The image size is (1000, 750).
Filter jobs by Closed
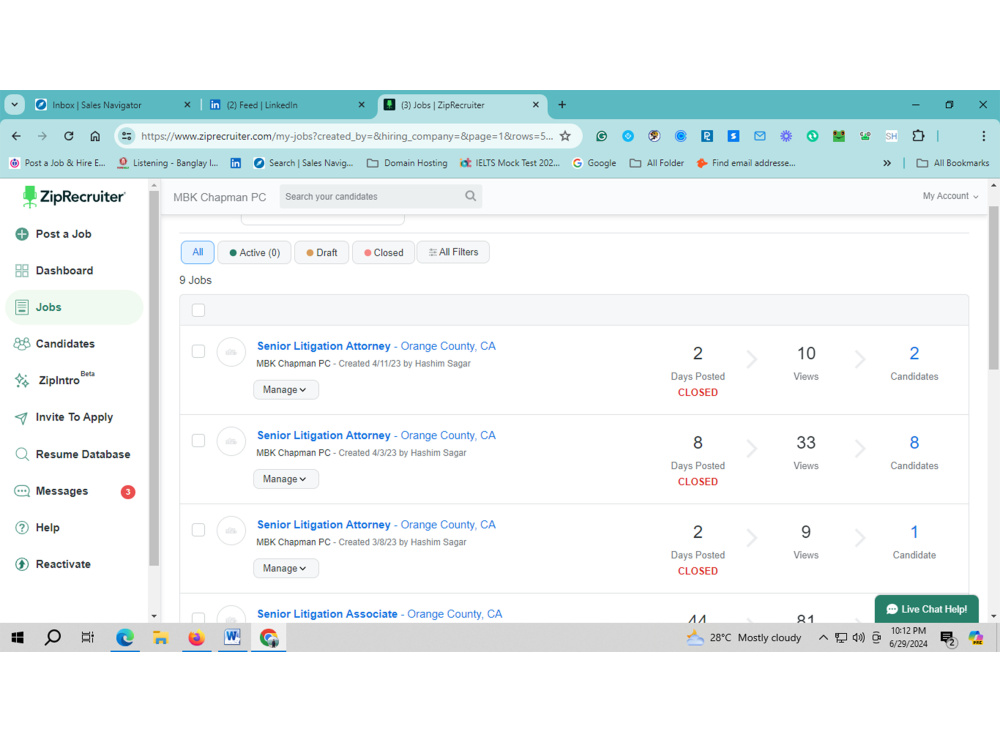(383, 253)
